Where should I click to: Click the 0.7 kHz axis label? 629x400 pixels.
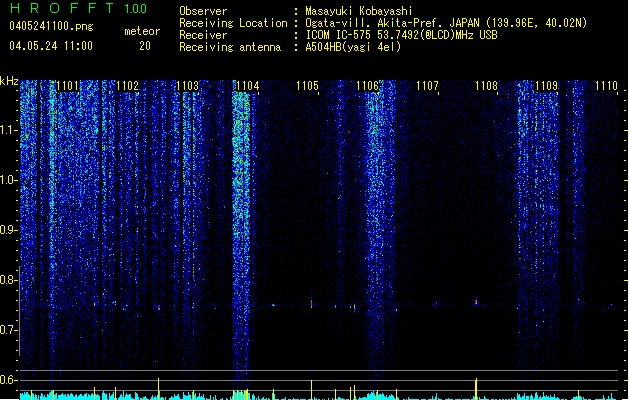[8, 330]
